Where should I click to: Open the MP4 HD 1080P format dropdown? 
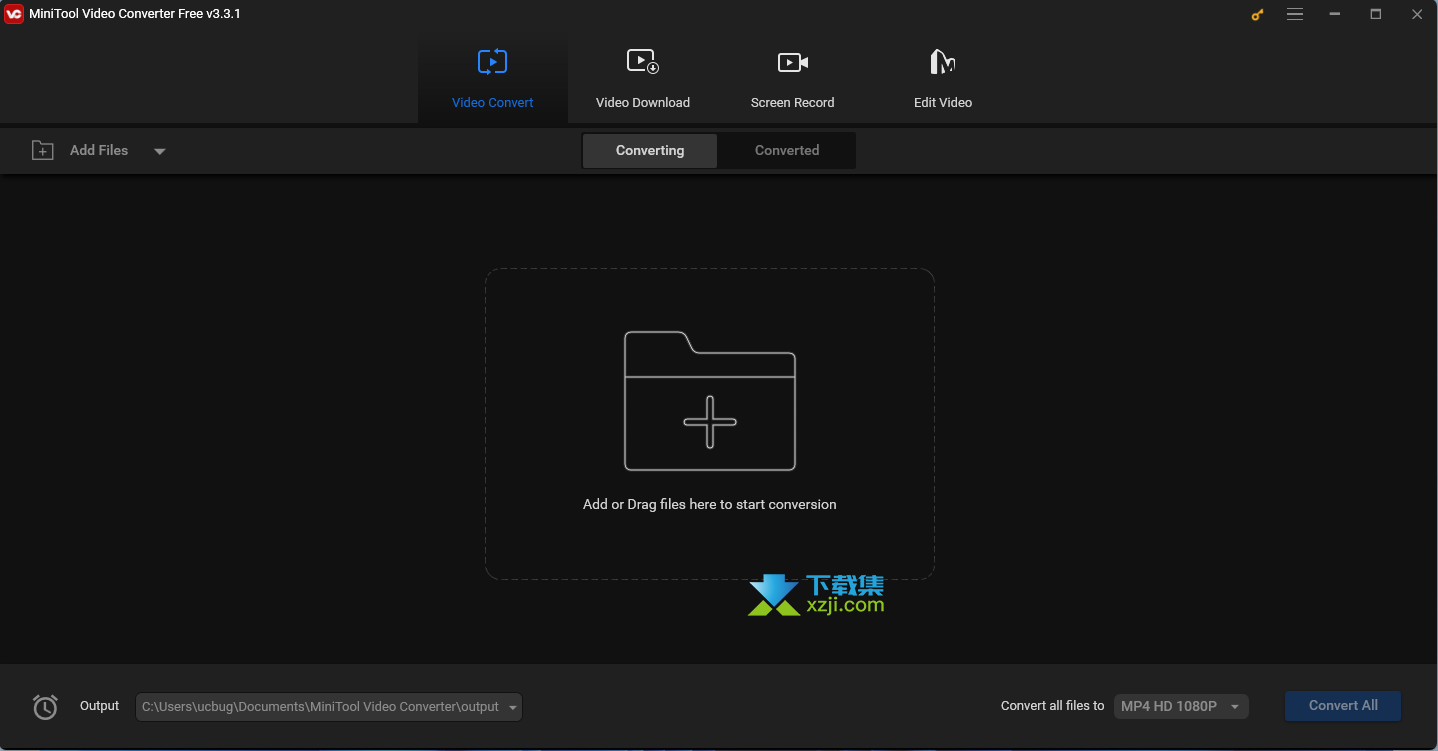(x=1181, y=706)
